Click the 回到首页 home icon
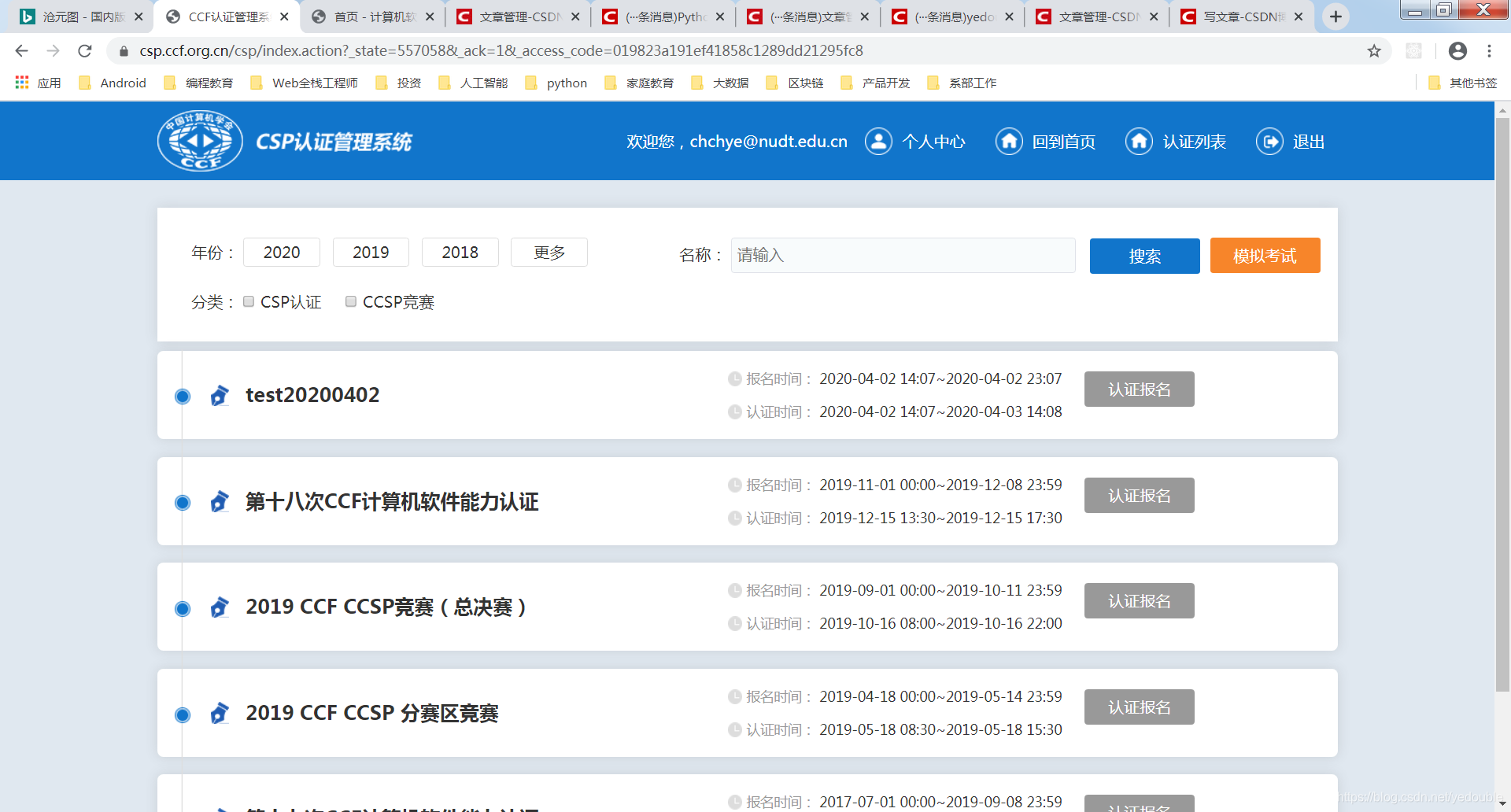The width and height of the screenshot is (1511, 812). coord(1009,142)
